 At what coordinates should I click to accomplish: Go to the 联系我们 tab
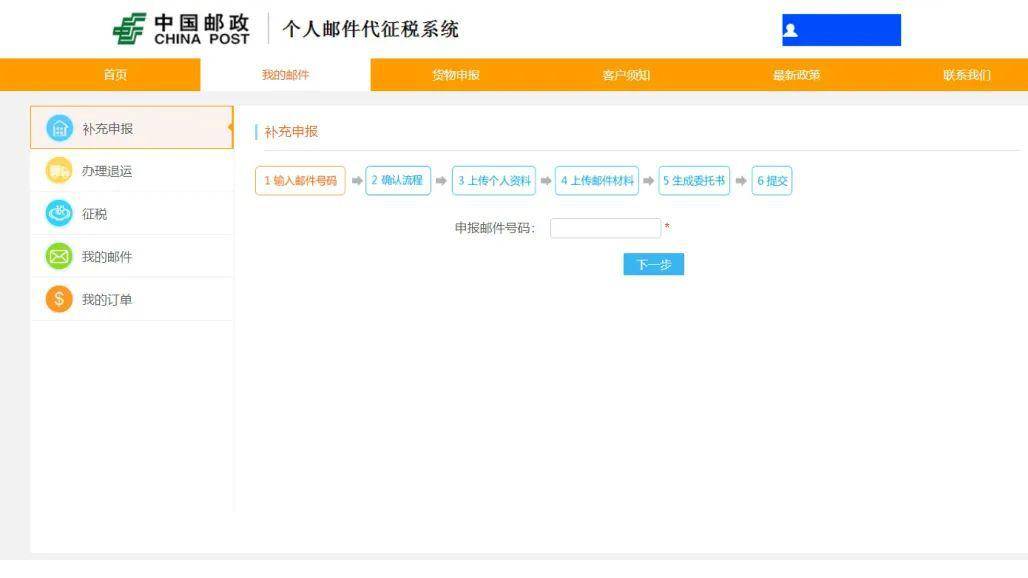click(x=967, y=75)
